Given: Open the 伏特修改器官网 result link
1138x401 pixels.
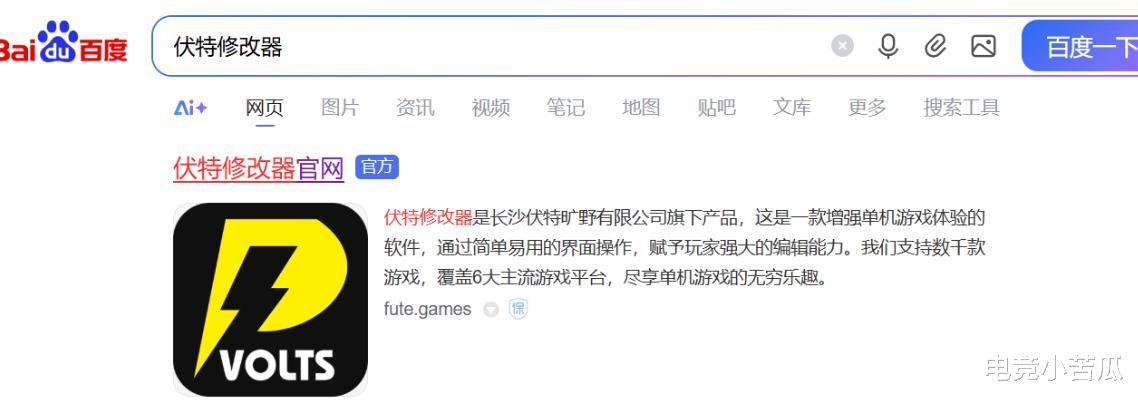Looking at the screenshot, I should (258, 168).
